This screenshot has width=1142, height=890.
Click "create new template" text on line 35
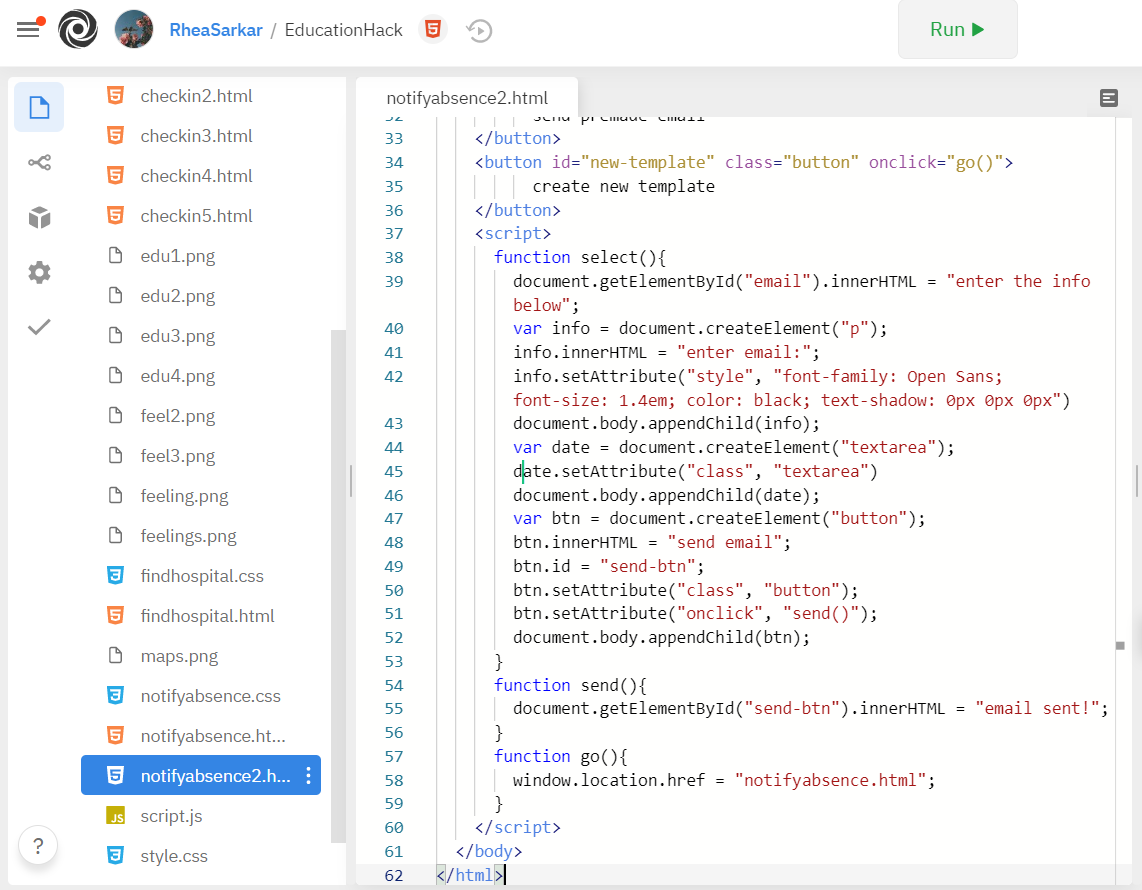tap(623, 186)
